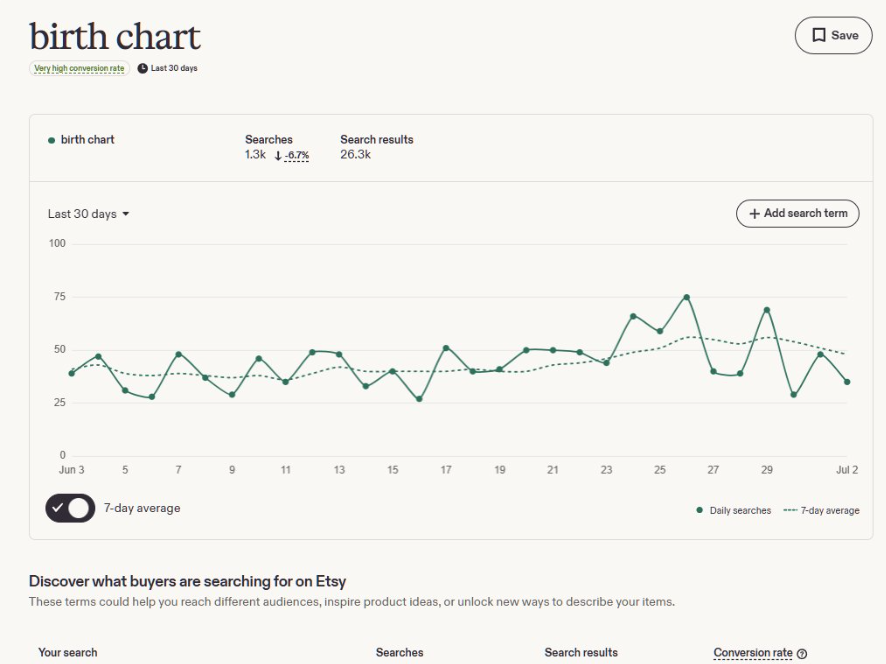Click the down arrow icon next to -6.7%

coord(278,156)
